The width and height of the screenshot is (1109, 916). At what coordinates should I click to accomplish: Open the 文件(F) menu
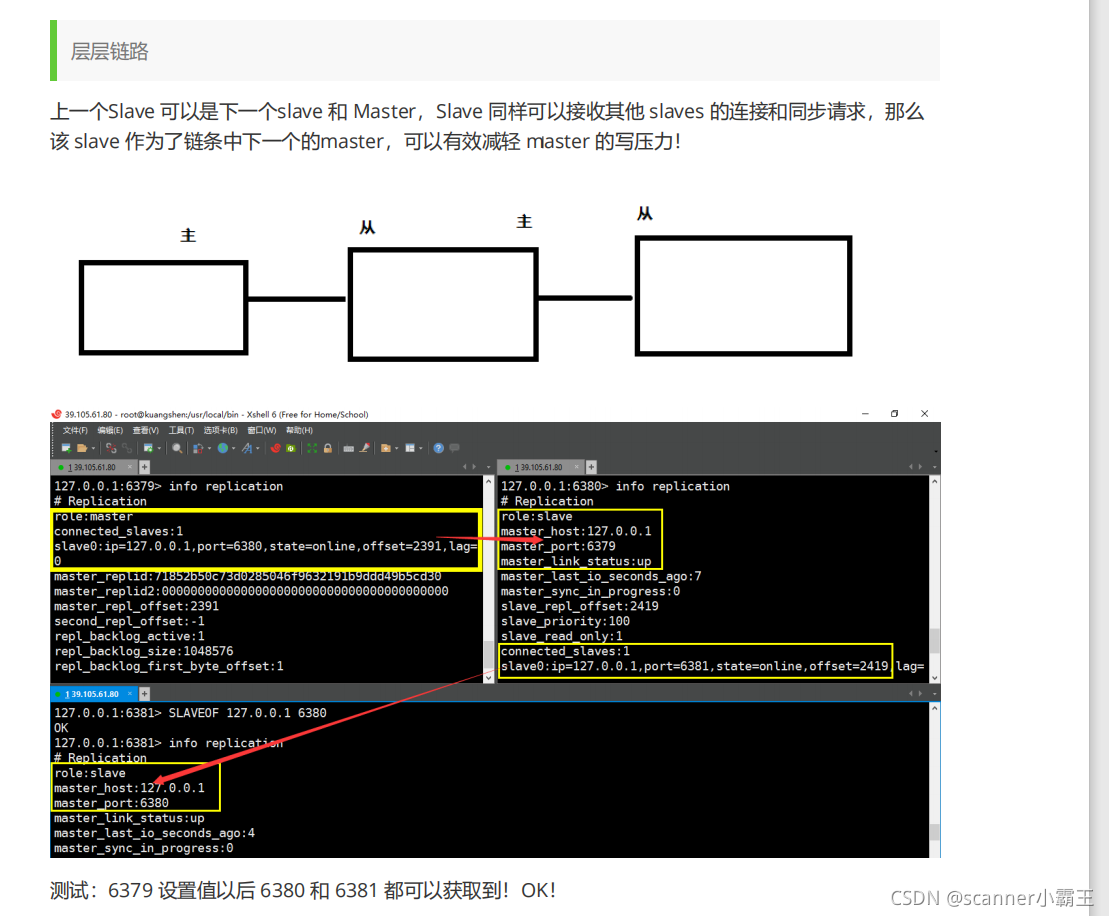pos(75,430)
